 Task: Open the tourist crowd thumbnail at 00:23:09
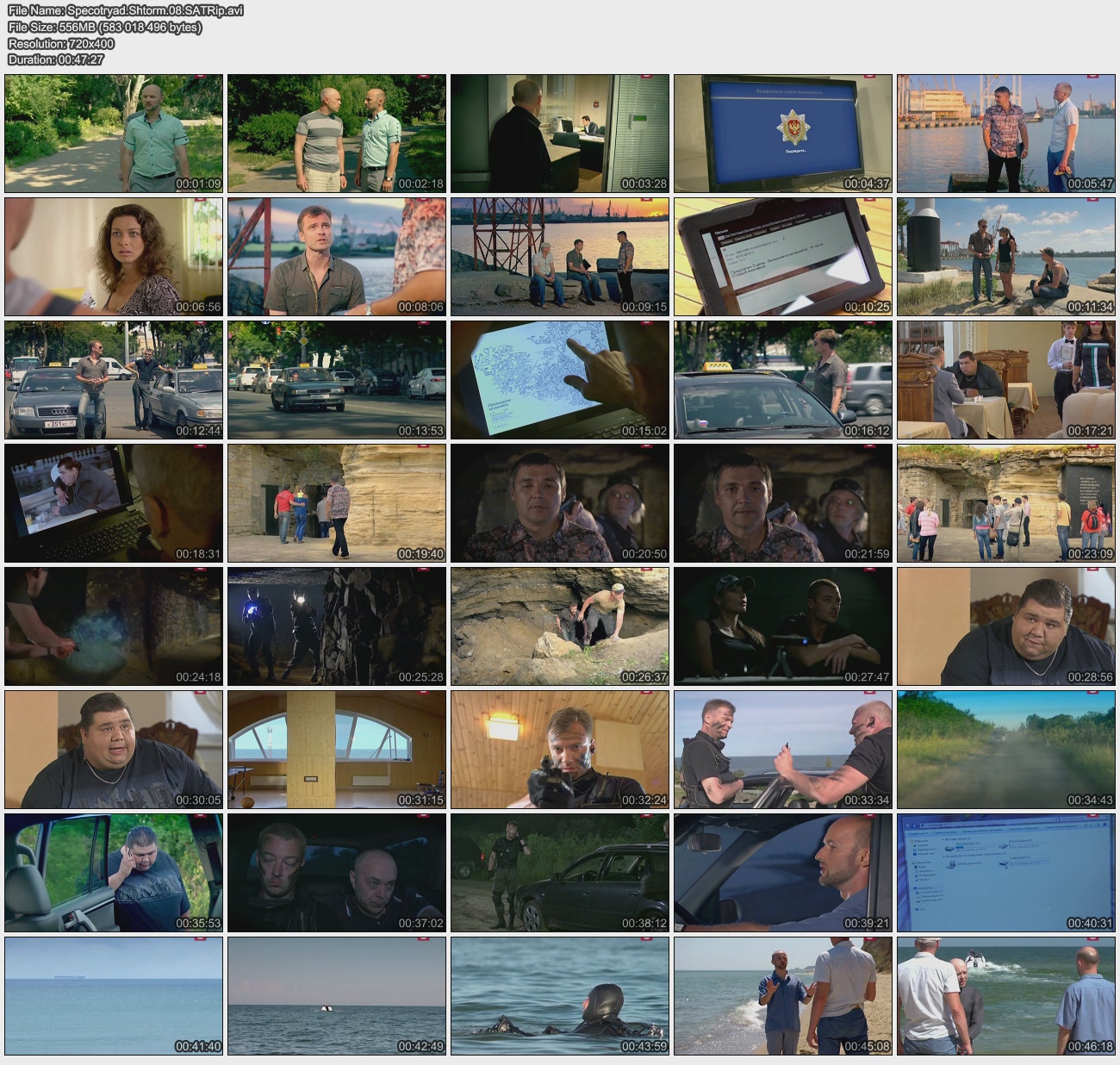(1005, 503)
